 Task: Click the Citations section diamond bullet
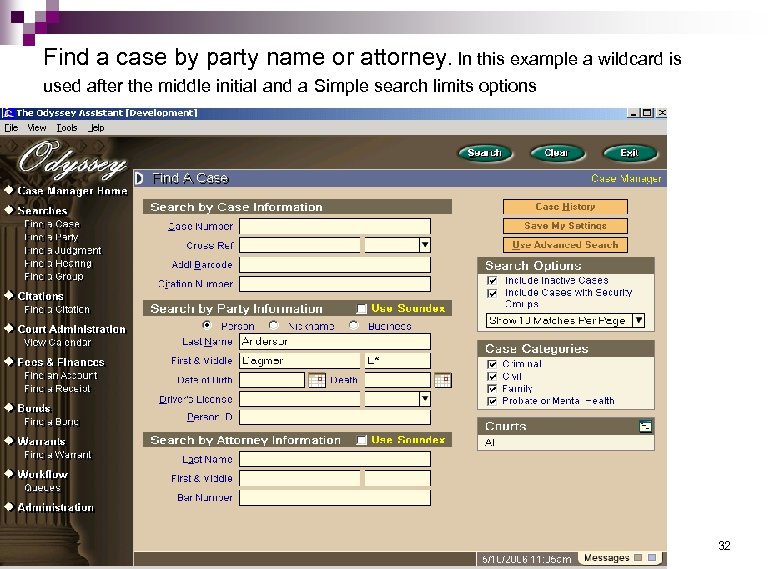[x=8, y=296]
